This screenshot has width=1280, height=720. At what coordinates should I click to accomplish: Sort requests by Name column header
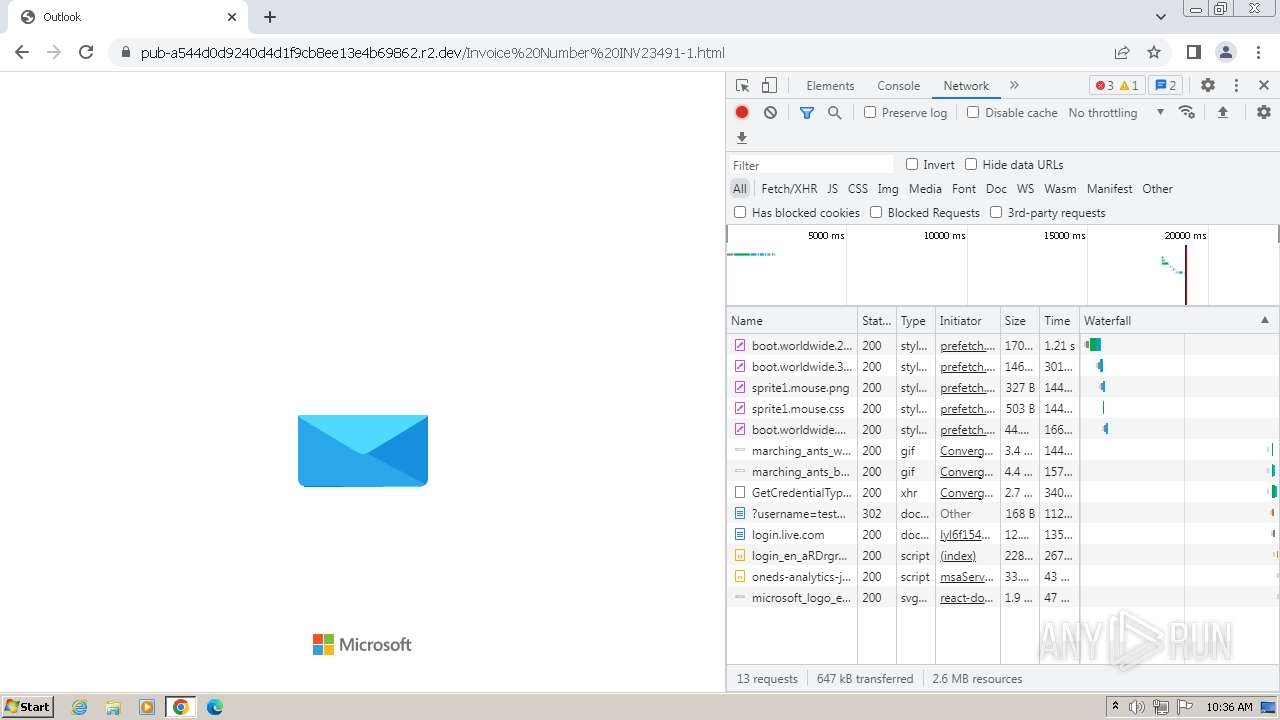[x=792, y=320]
